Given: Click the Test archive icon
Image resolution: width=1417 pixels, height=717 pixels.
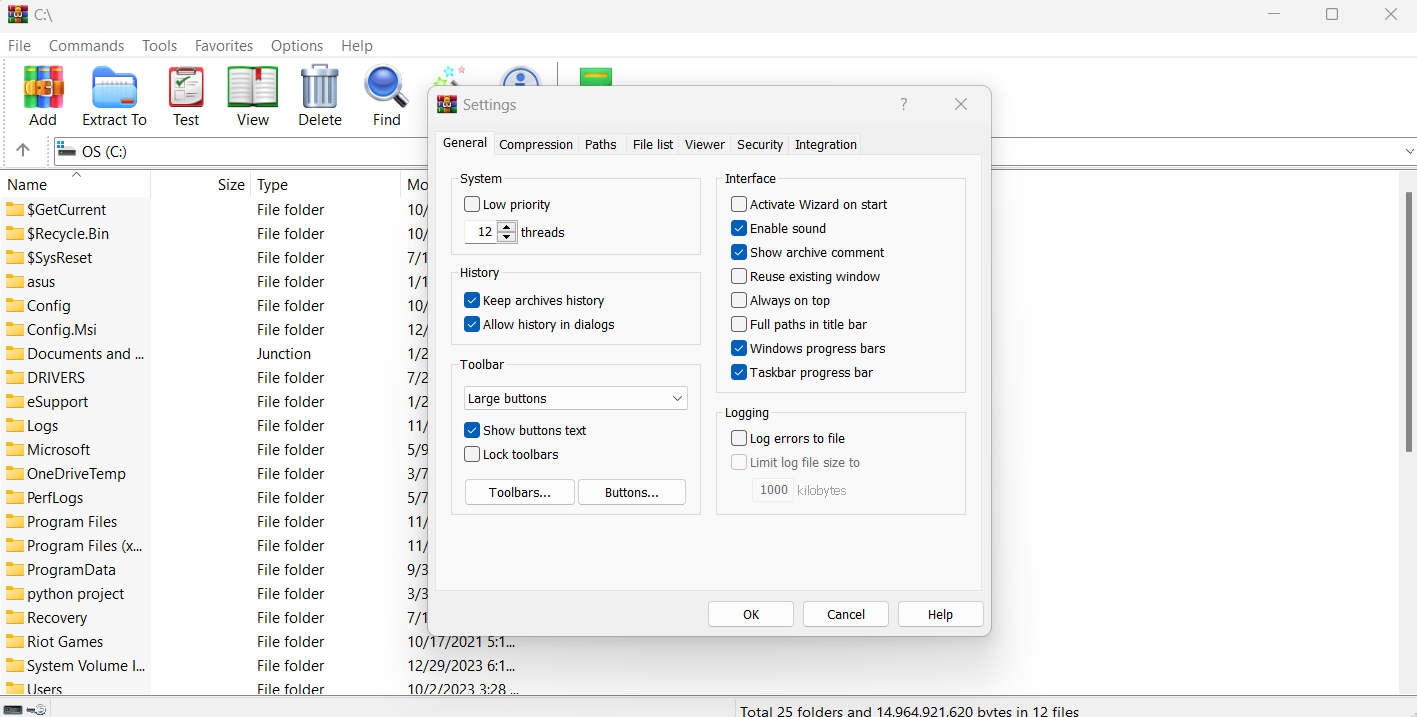Looking at the screenshot, I should click(x=186, y=88).
